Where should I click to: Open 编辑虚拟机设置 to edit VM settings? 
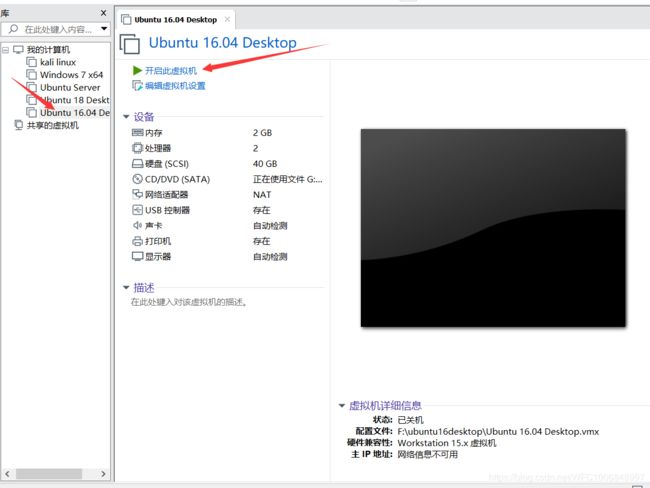(x=175, y=86)
